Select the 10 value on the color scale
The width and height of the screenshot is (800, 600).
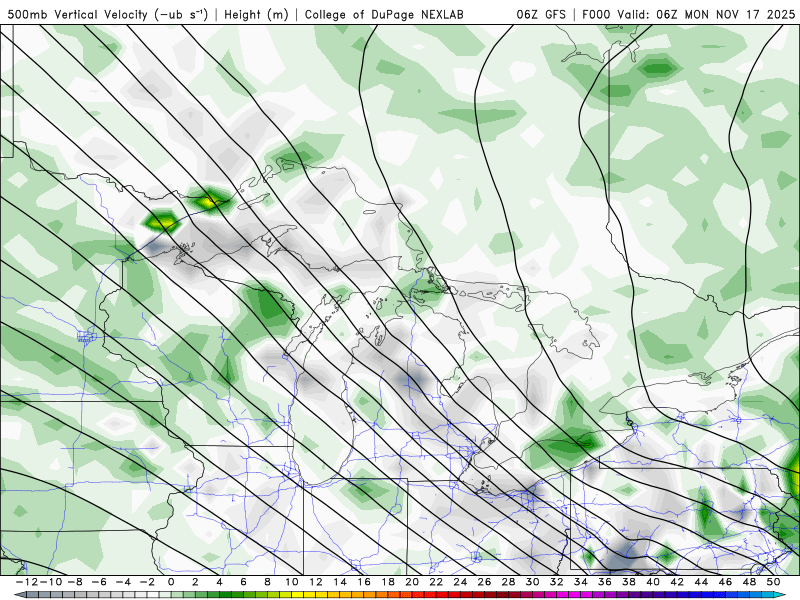[292, 582]
